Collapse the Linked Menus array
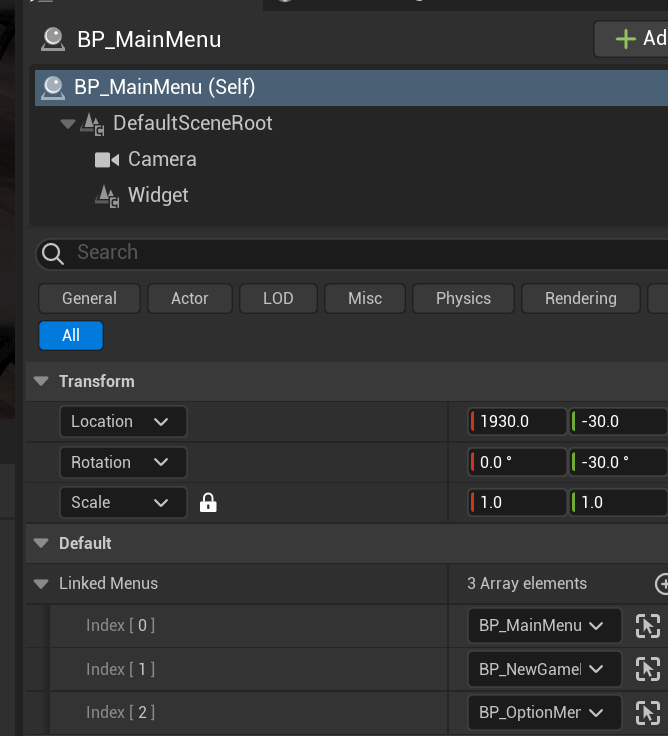Screen dimensions: 668x736 point(41,584)
